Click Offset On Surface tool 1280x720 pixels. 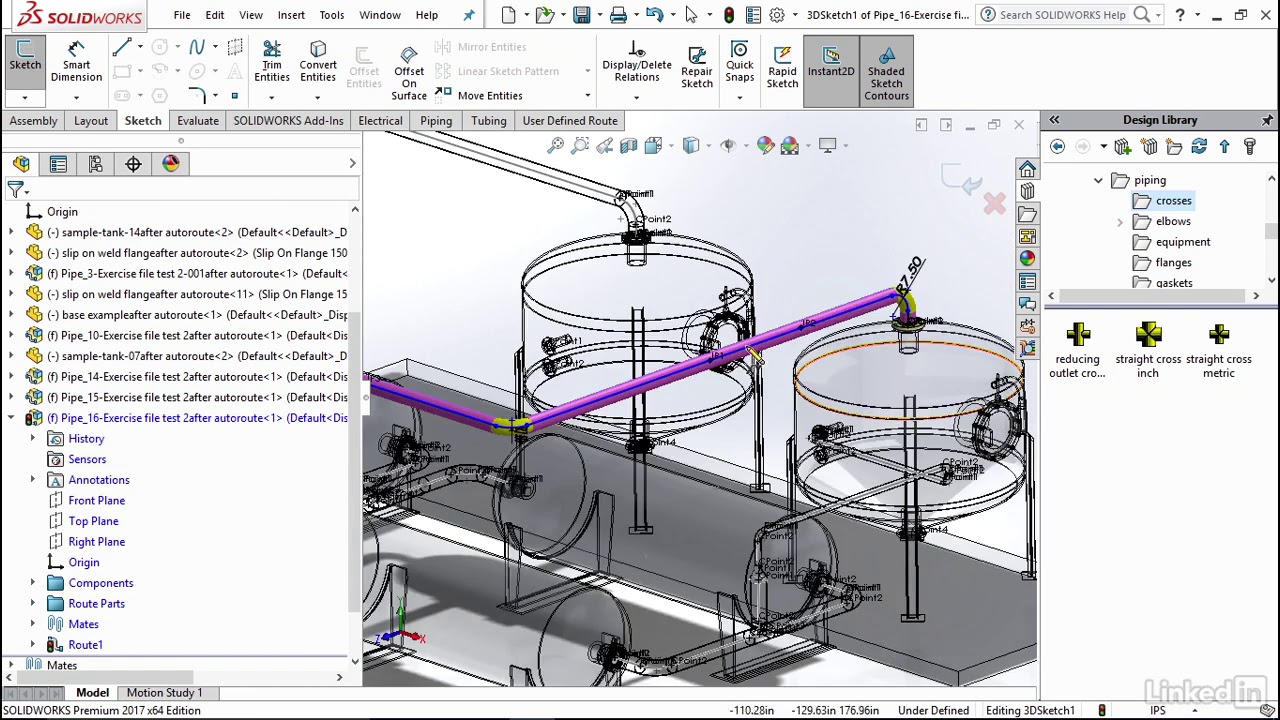pyautogui.click(x=409, y=72)
